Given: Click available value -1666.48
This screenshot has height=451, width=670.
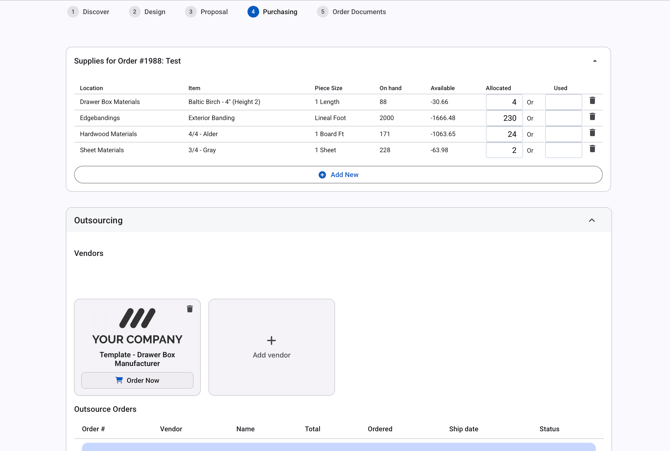Looking at the screenshot, I should coord(443,118).
